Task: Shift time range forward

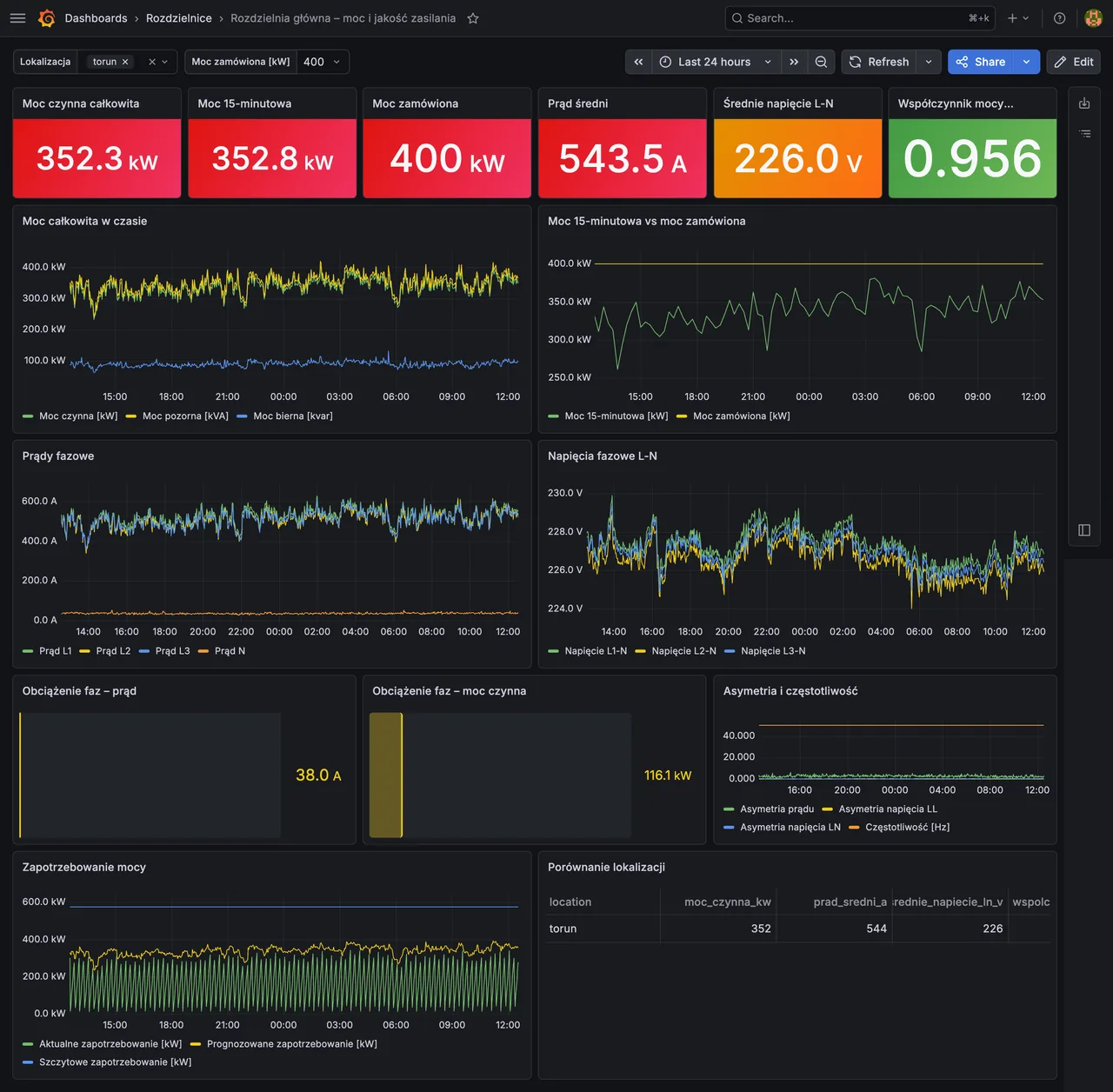Action: [794, 62]
